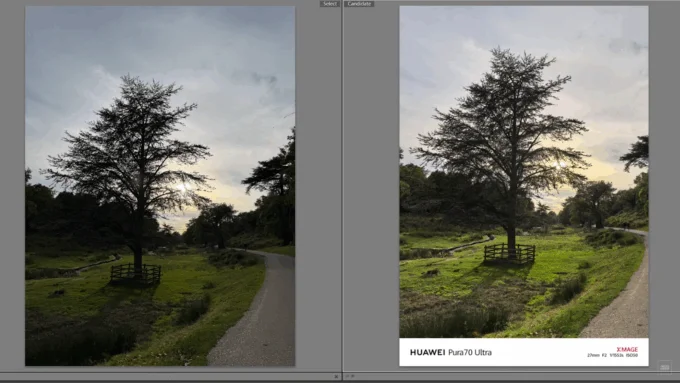Click the wooden fence in the Candidate photo
The width and height of the screenshot is (680, 383).
pos(509,253)
